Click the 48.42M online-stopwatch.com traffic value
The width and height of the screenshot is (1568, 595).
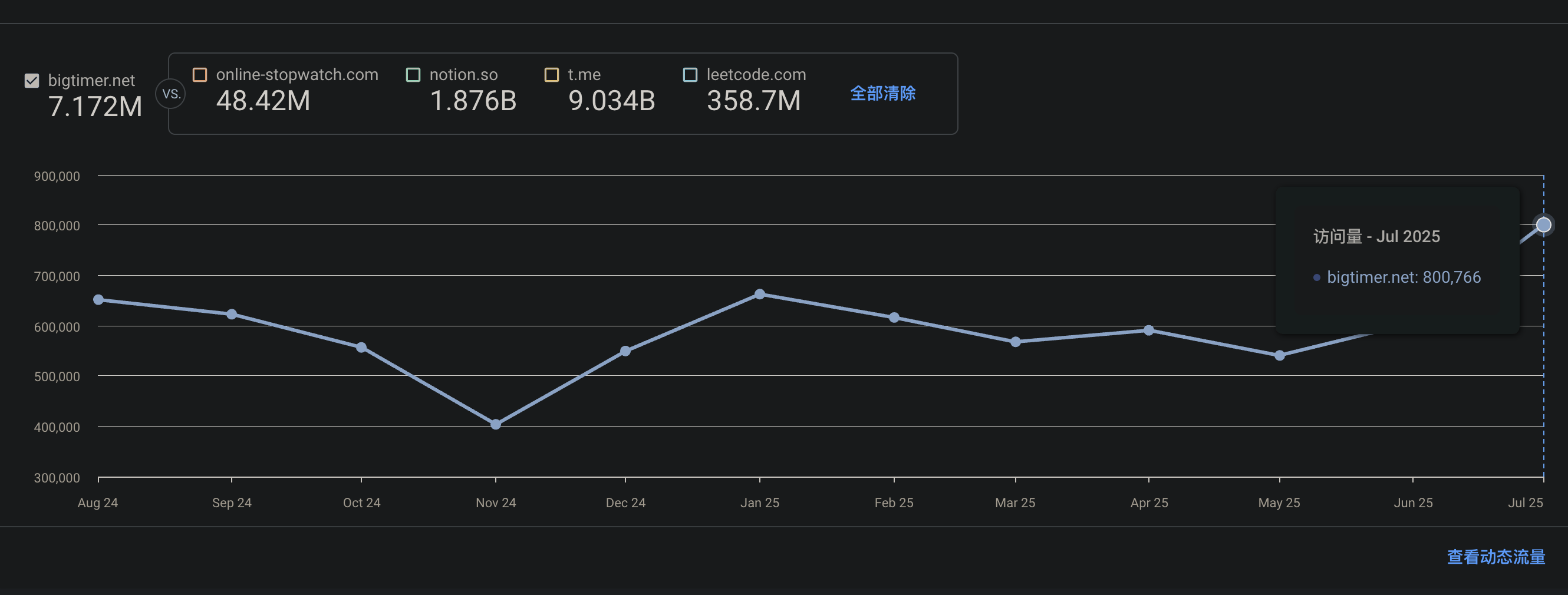pyautogui.click(x=263, y=101)
